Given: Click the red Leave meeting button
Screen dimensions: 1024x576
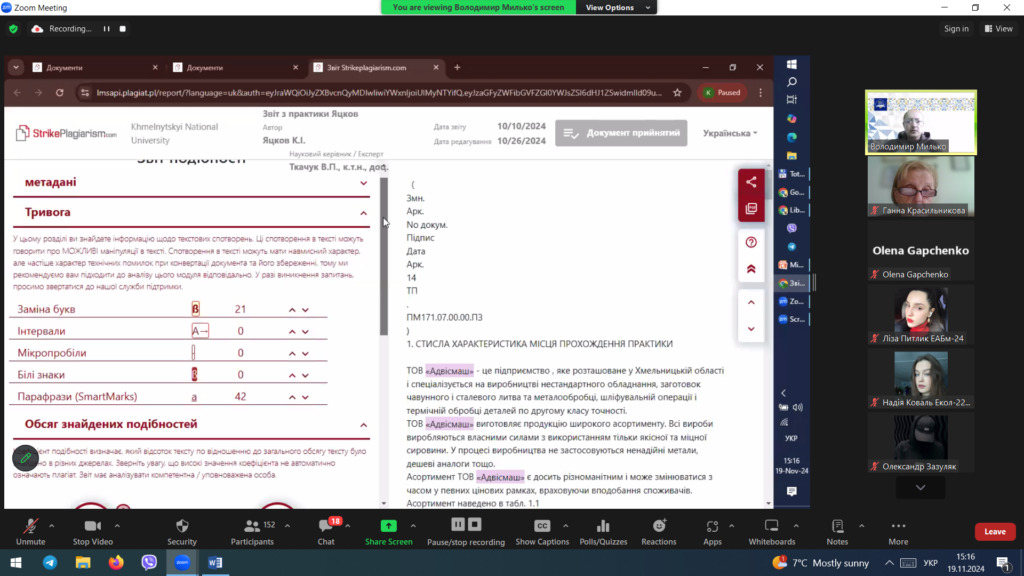Looking at the screenshot, I should (994, 531).
